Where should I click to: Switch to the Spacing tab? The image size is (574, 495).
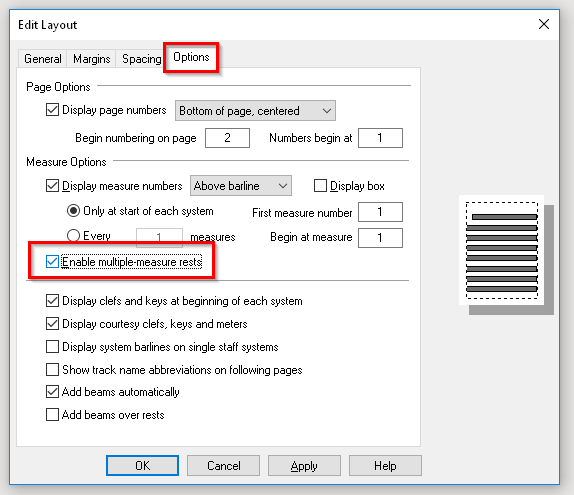pyautogui.click(x=141, y=59)
